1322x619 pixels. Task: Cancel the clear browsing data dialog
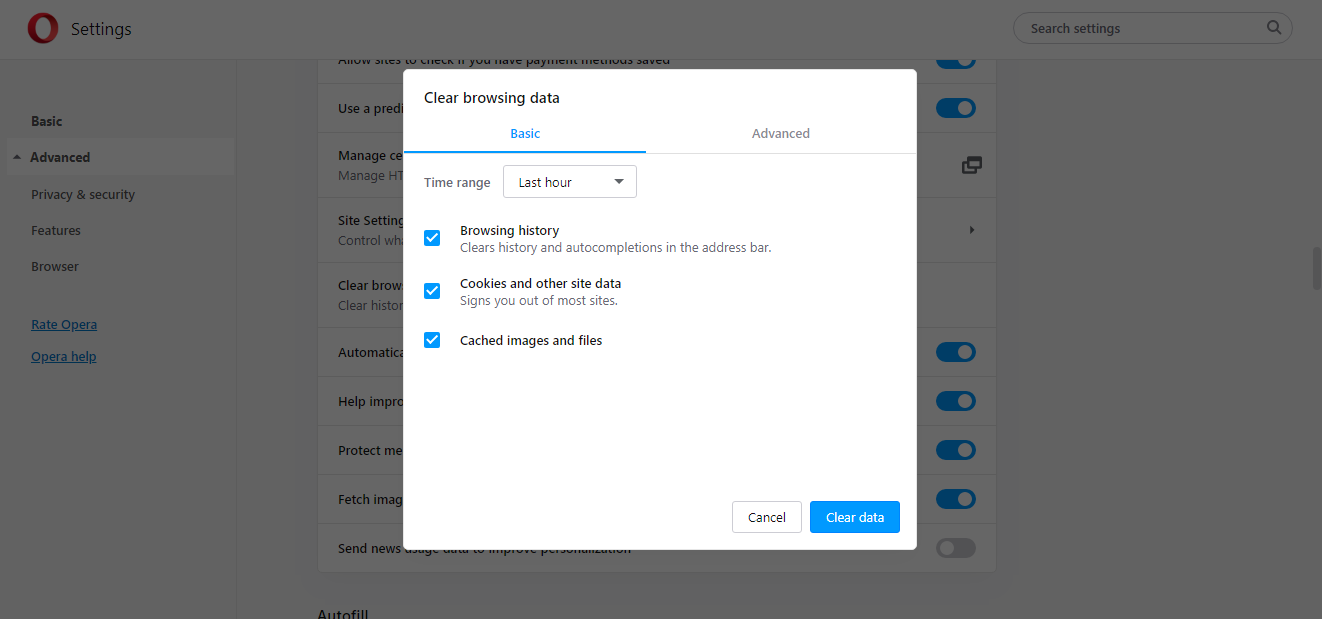pos(766,517)
